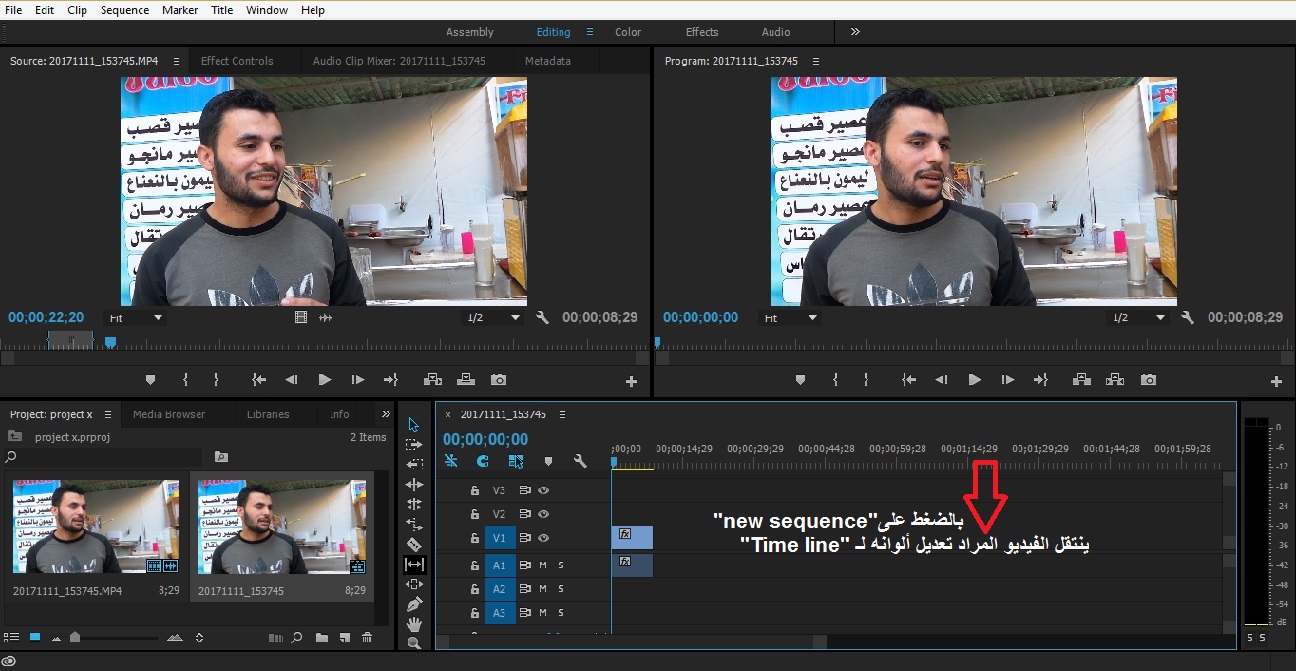This screenshot has height=671, width=1296.
Task: Open Program monitor button editor plus
Action: [x=1276, y=381]
